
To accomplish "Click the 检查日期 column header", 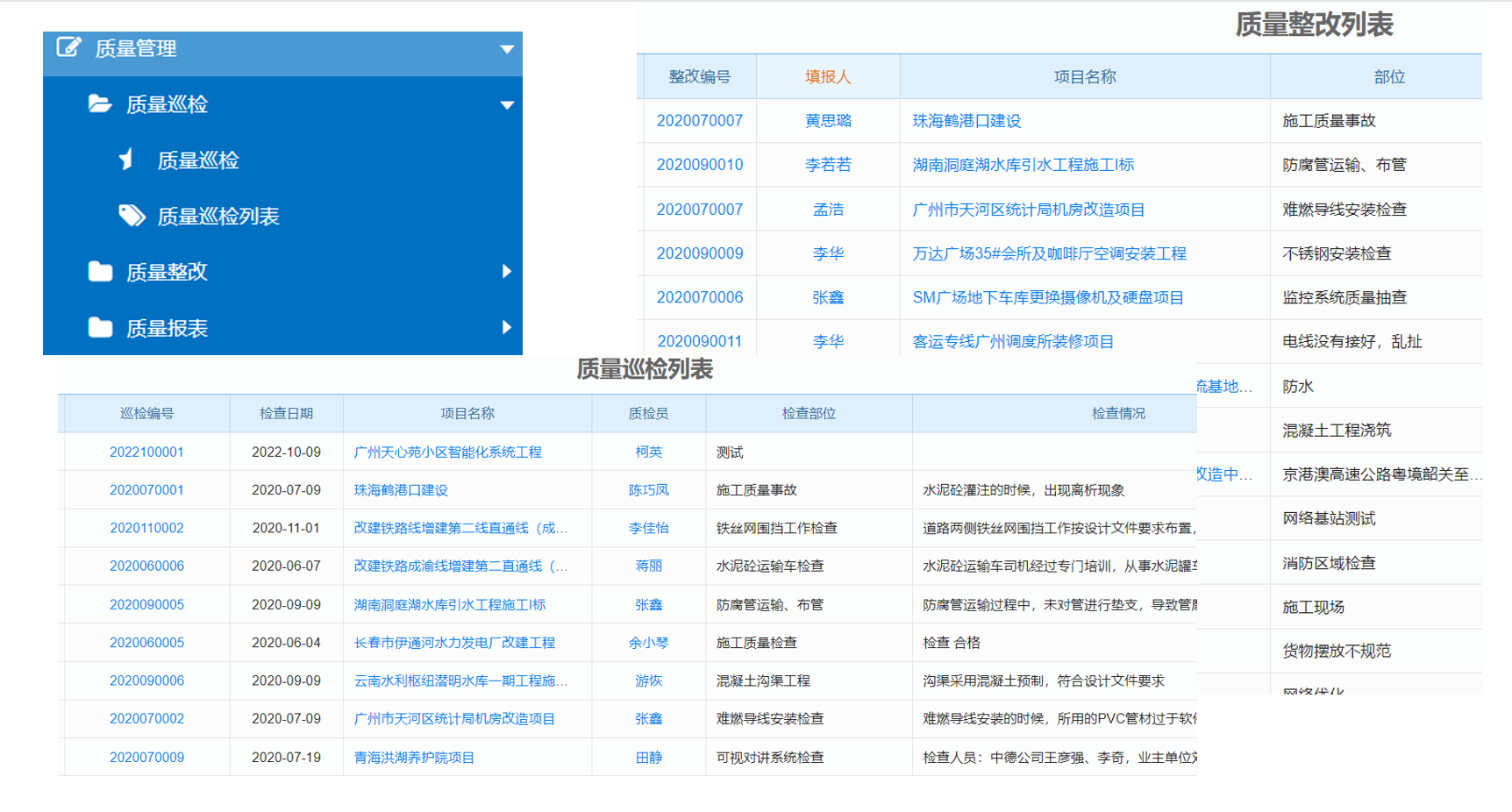I will [286, 414].
